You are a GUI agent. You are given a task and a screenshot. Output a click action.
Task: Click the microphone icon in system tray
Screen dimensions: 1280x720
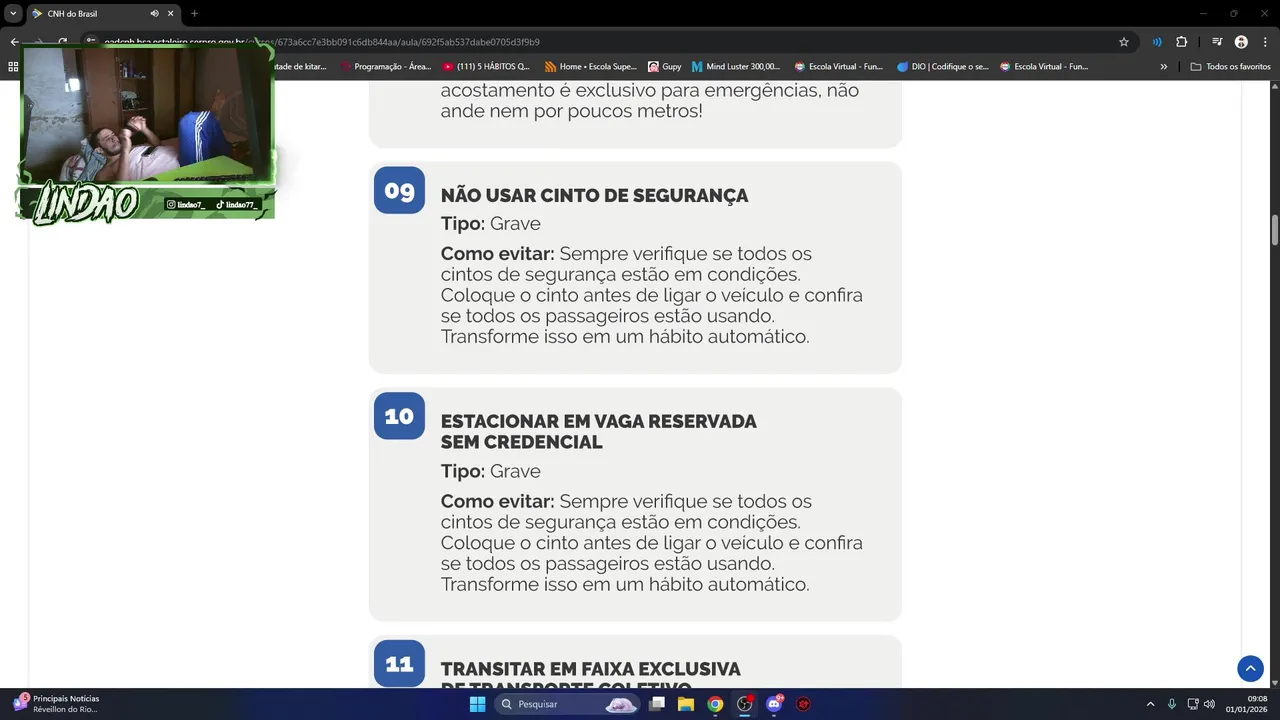pyautogui.click(x=1172, y=704)
